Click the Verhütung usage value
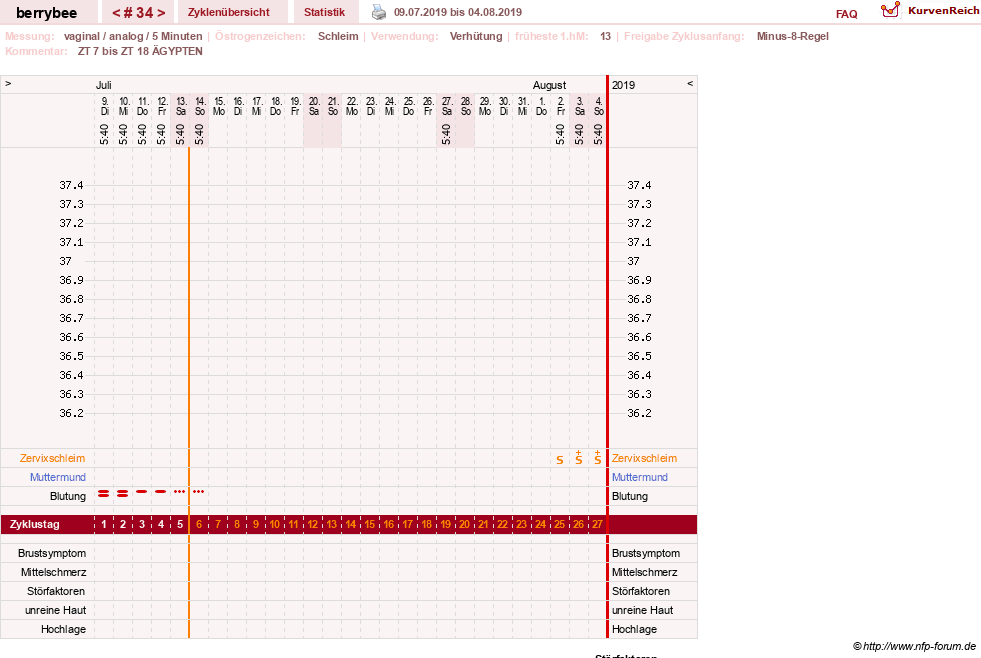 [475, 36]
